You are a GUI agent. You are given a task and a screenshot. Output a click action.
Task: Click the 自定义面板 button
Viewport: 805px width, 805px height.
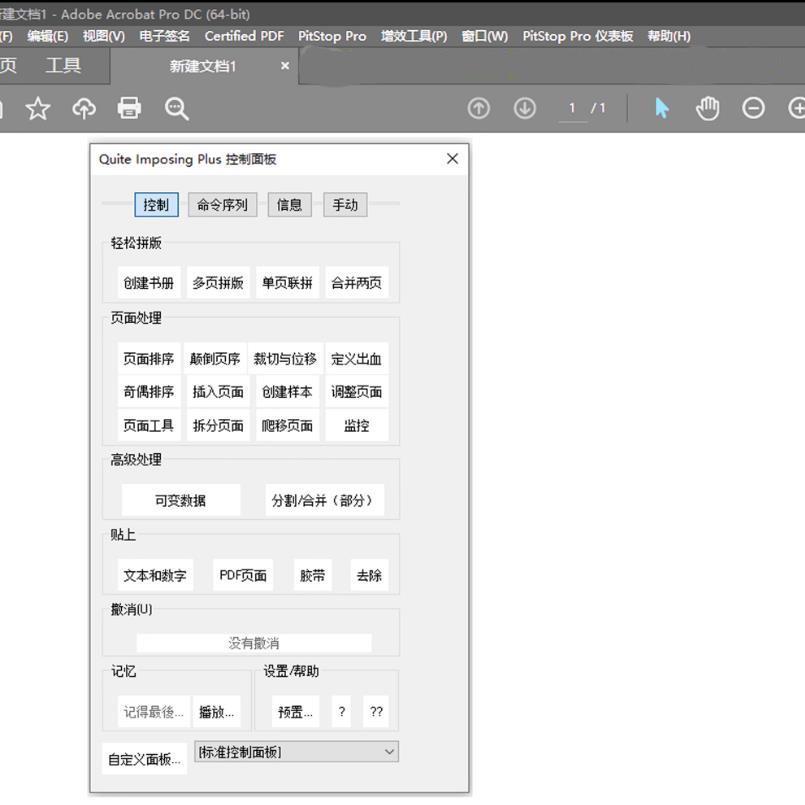coord(145,760)
